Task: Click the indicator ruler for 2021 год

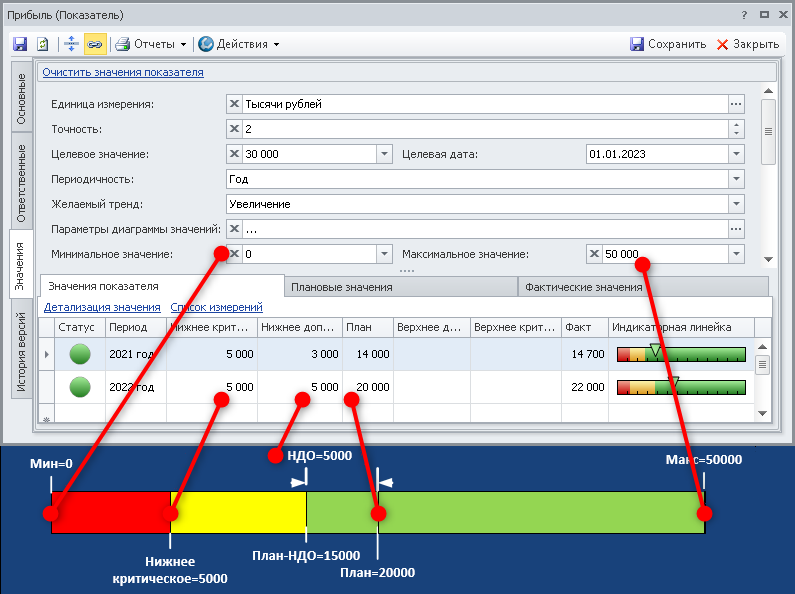Action: (681, 354)
